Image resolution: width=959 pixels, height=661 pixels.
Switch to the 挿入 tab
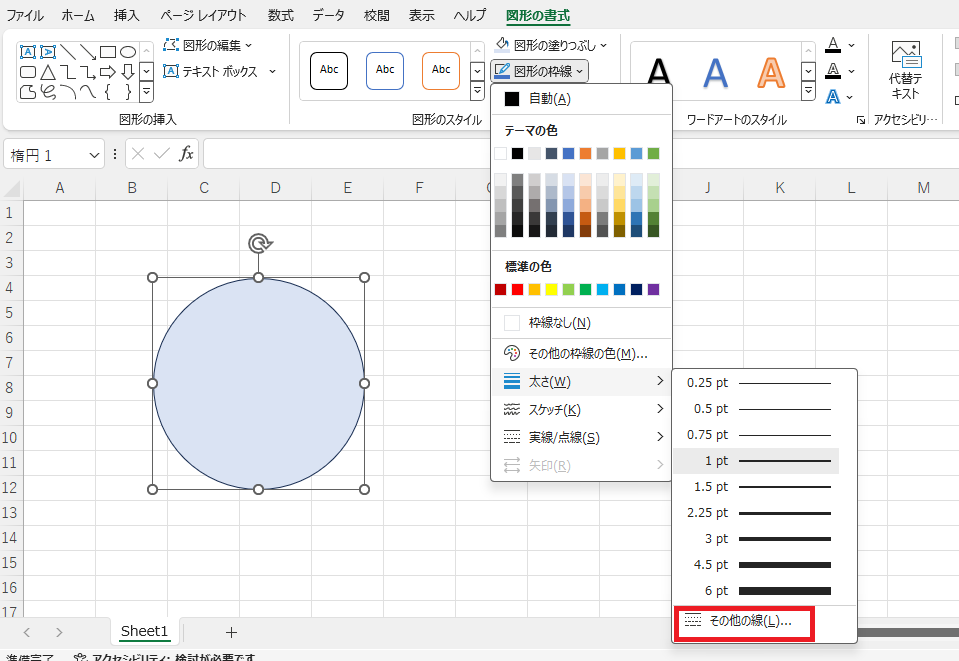(127, 15)
